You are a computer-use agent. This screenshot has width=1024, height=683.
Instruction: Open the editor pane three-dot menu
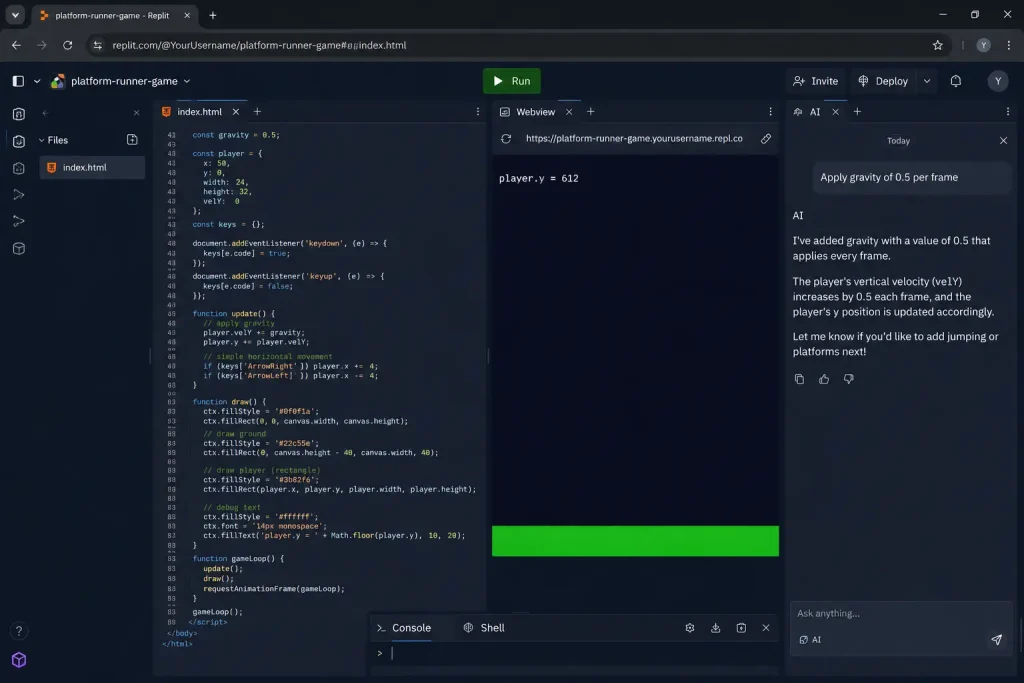[x=477, y=112]
